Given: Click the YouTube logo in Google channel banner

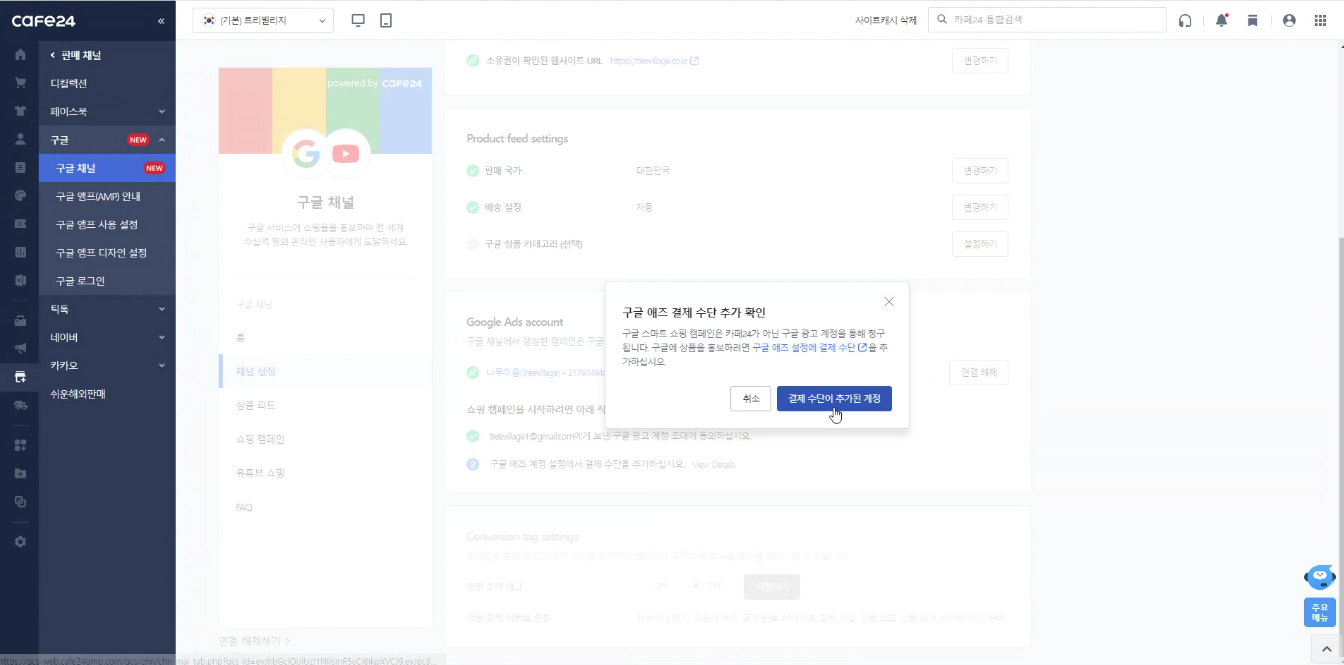Looking at the screenshot, I should [345, 153].
